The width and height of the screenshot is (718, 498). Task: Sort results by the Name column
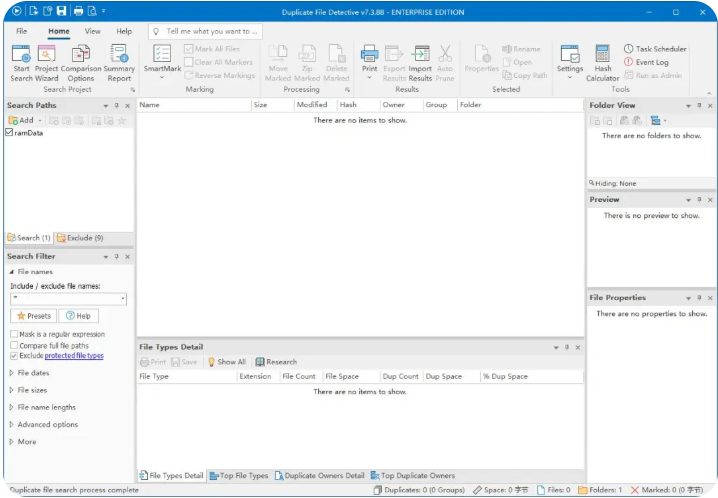pyautogui.click(x=194, y=105)
